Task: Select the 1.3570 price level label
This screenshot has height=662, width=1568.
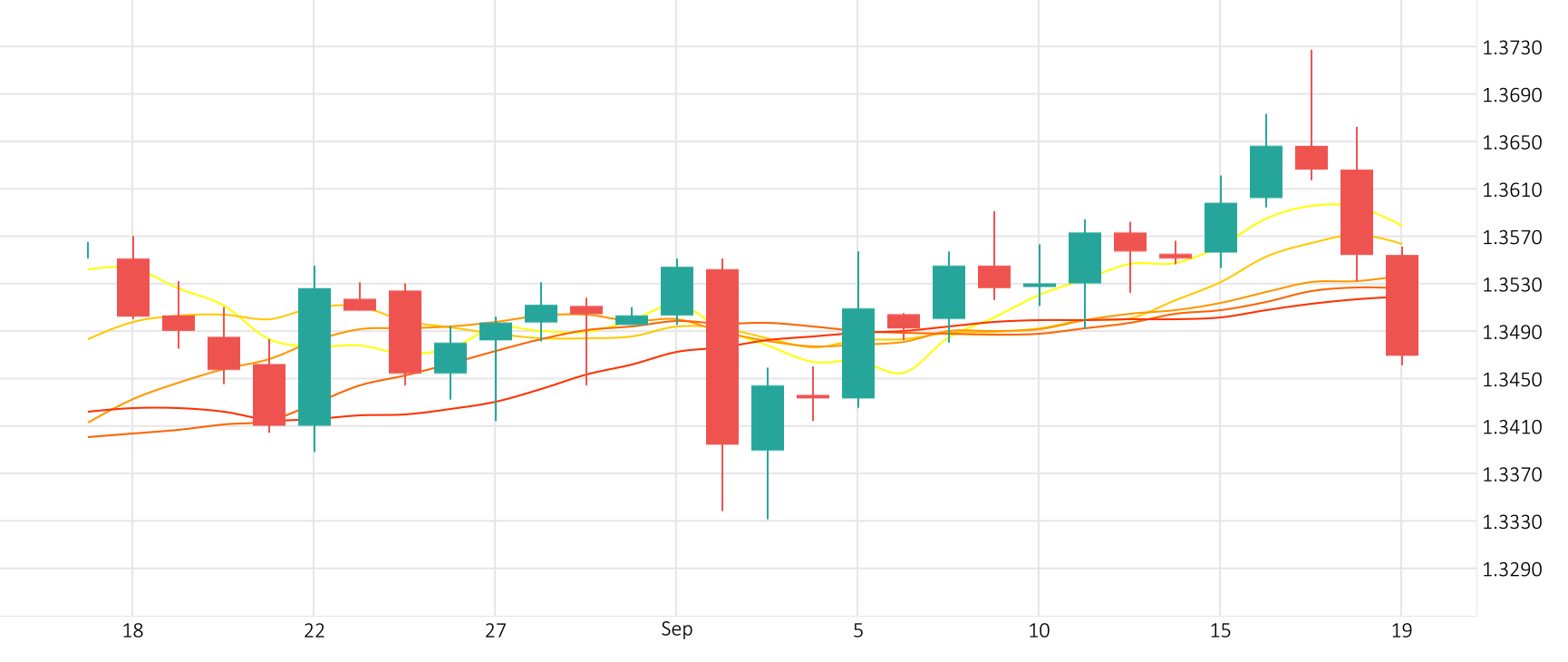Action: (1511, 238)
